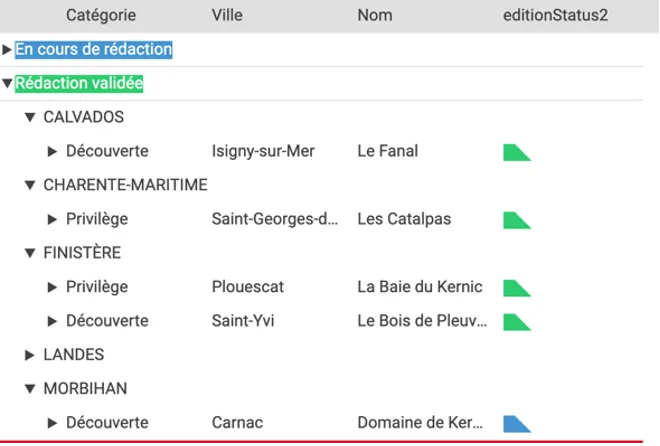Click the Nom column header
This screenshot has height=446, width=660.
375,15
